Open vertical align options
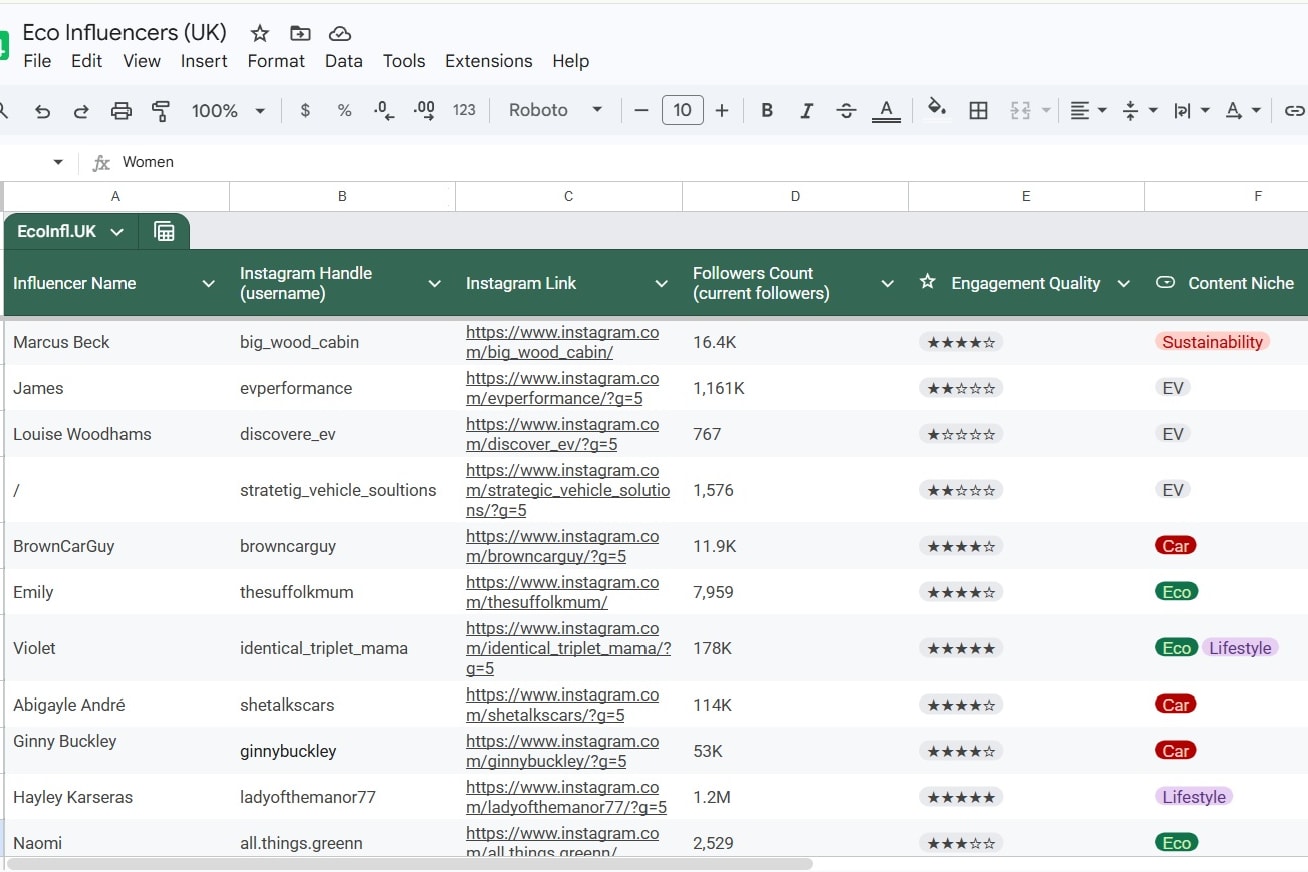 point(1139,111)
